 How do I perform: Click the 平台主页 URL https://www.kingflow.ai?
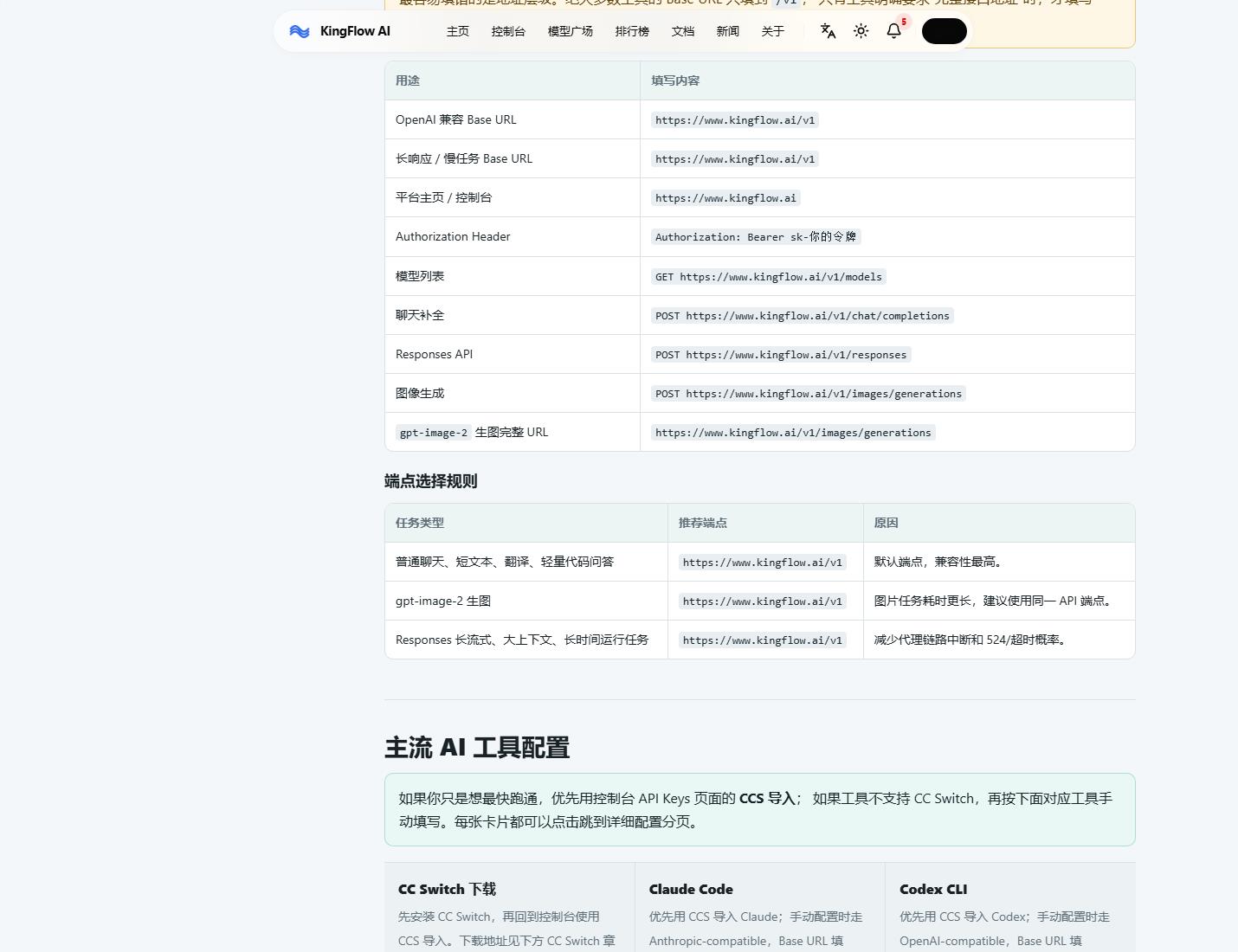(x=725, y=198)
